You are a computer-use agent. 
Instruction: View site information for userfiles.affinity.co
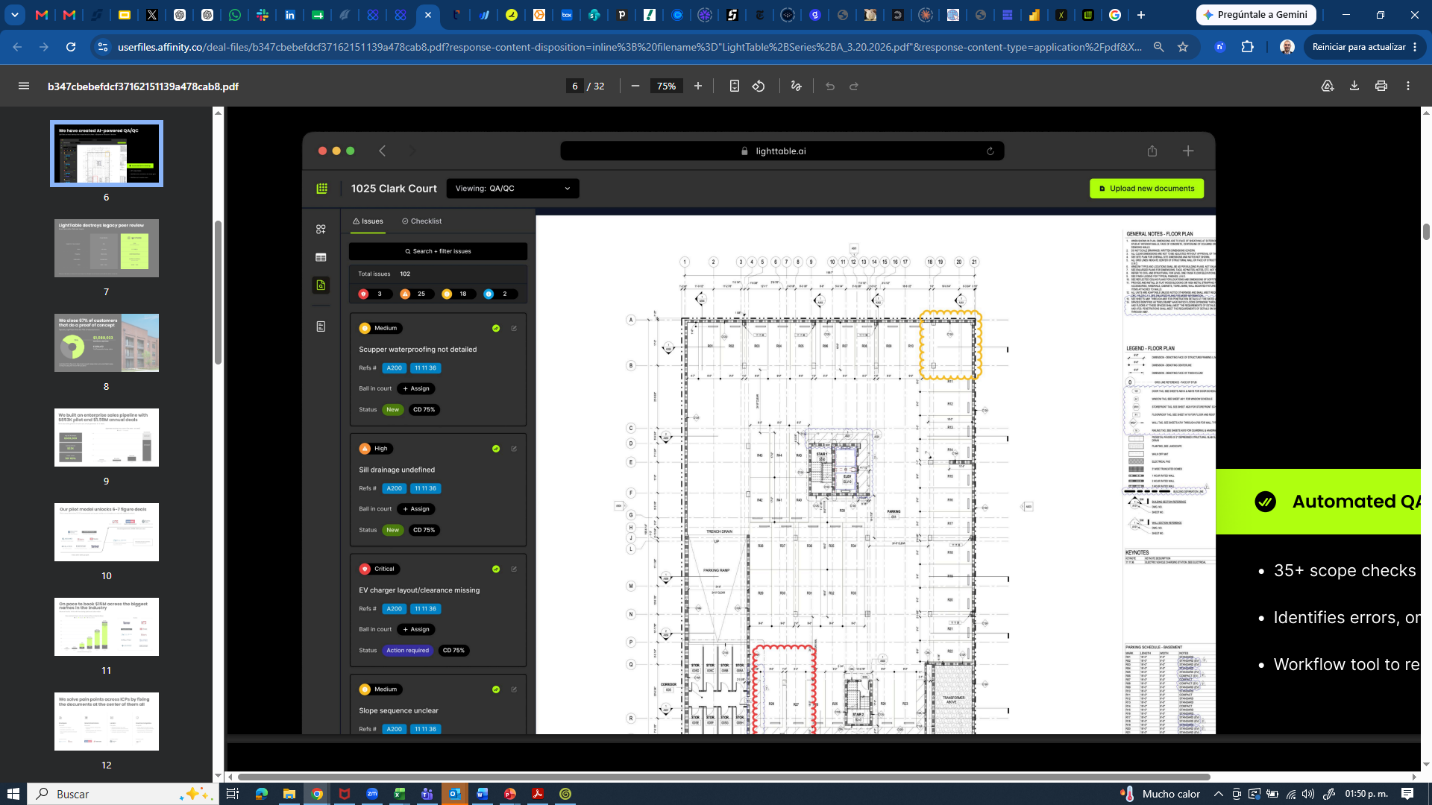[x=101, y=47]
